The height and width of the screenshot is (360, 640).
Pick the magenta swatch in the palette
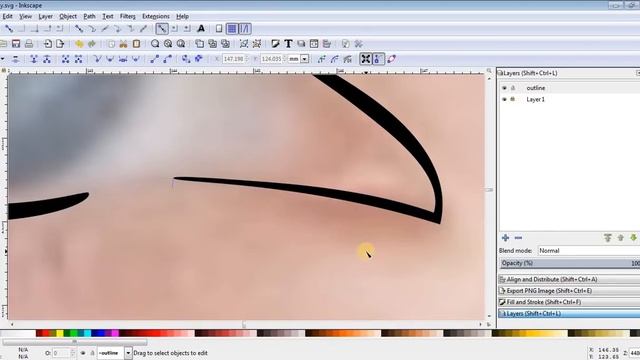(116, 333)
